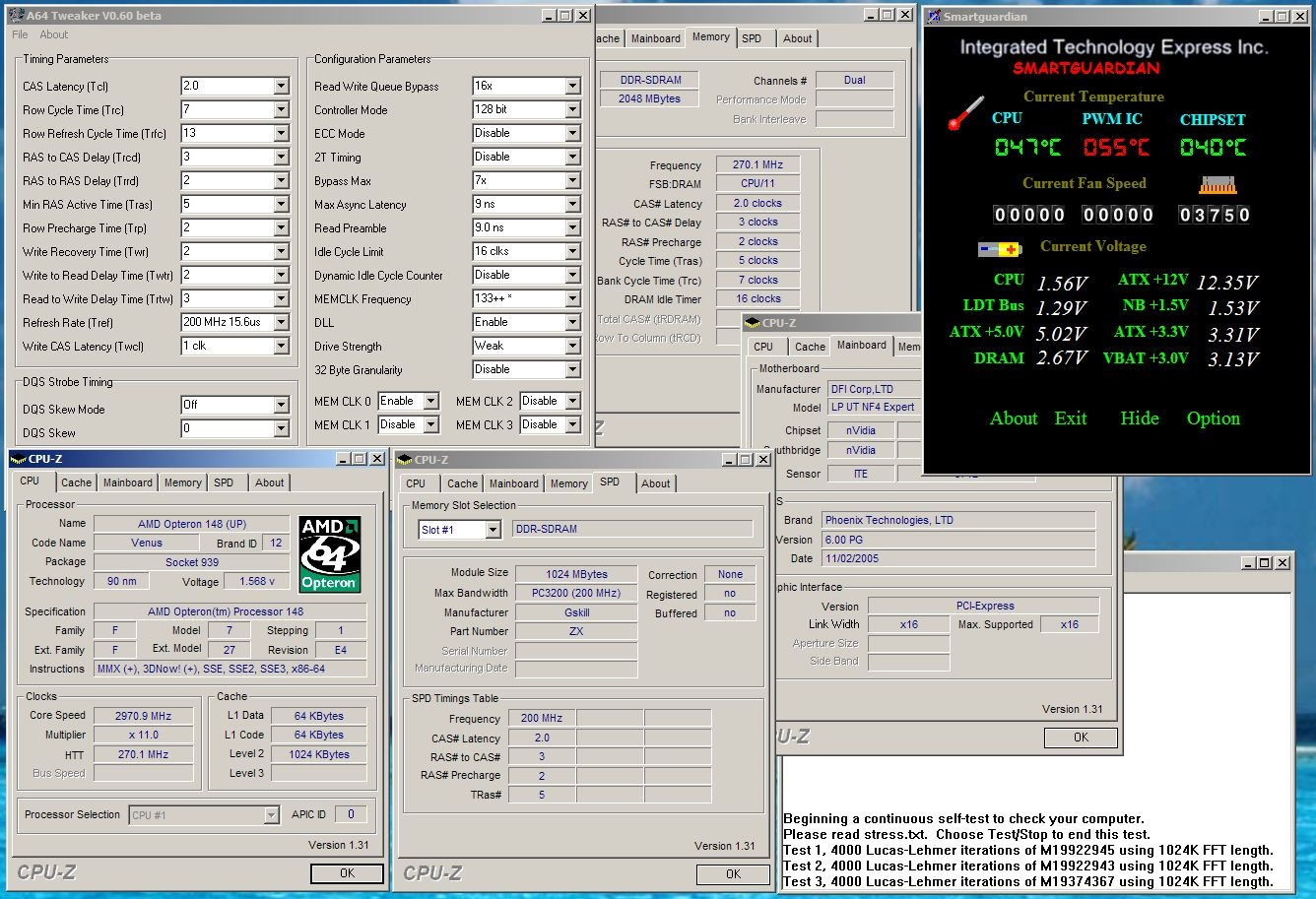
Task: Expand the Max Async Latency dropdown
Action: coord(572,205)
